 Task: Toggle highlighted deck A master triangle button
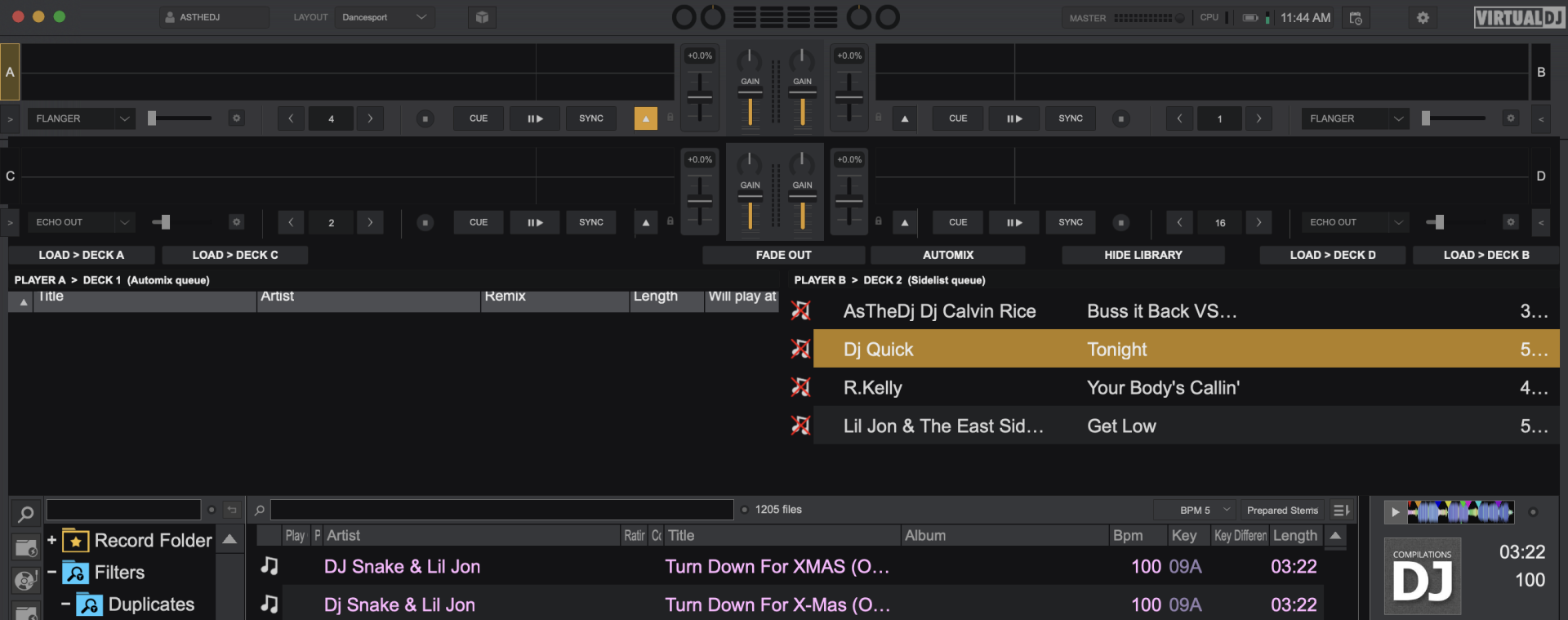point(645,118)
